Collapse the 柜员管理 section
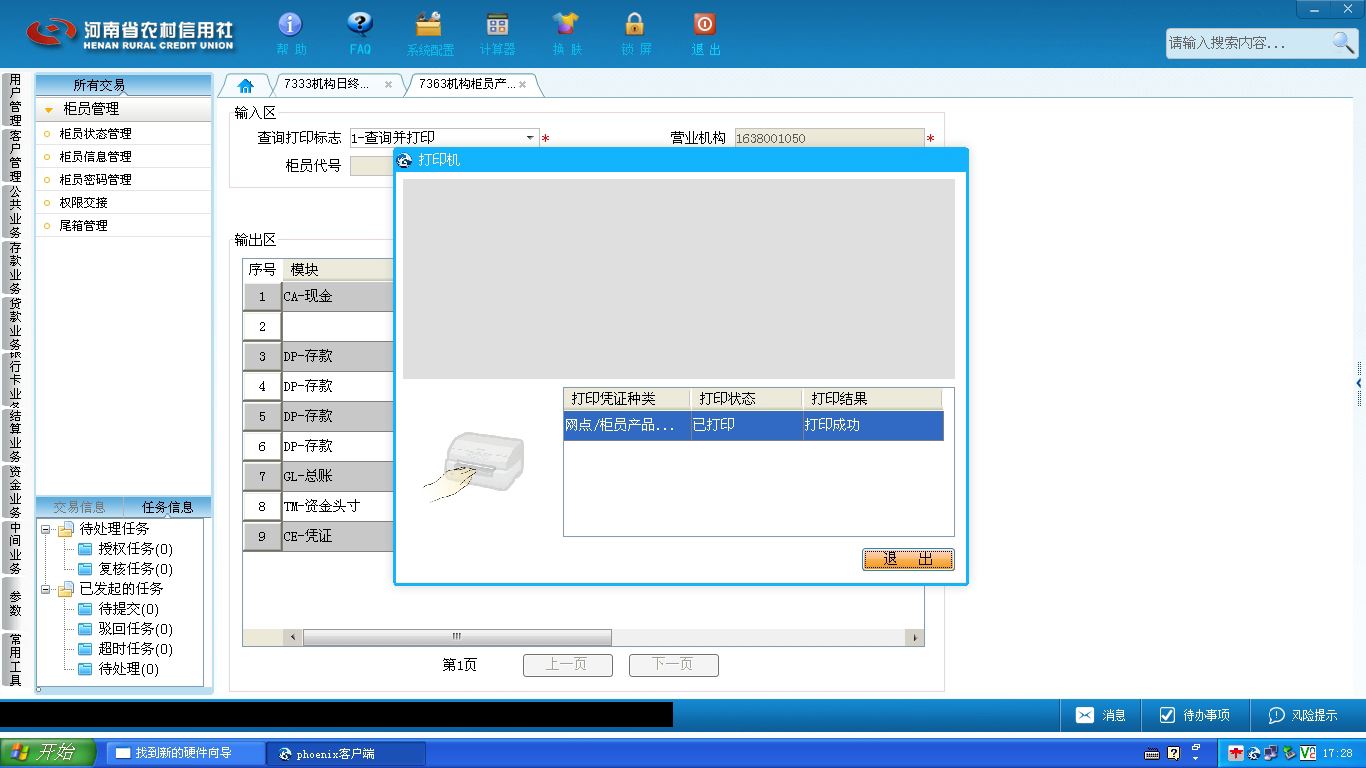Screen dimensions: 1366x768 click(x=49, y=110)
